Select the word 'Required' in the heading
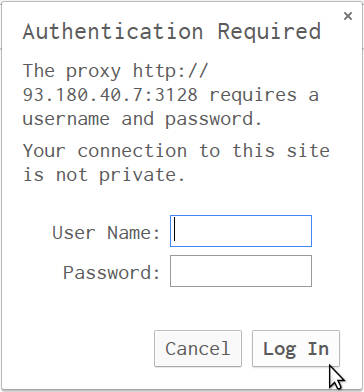 269,32
